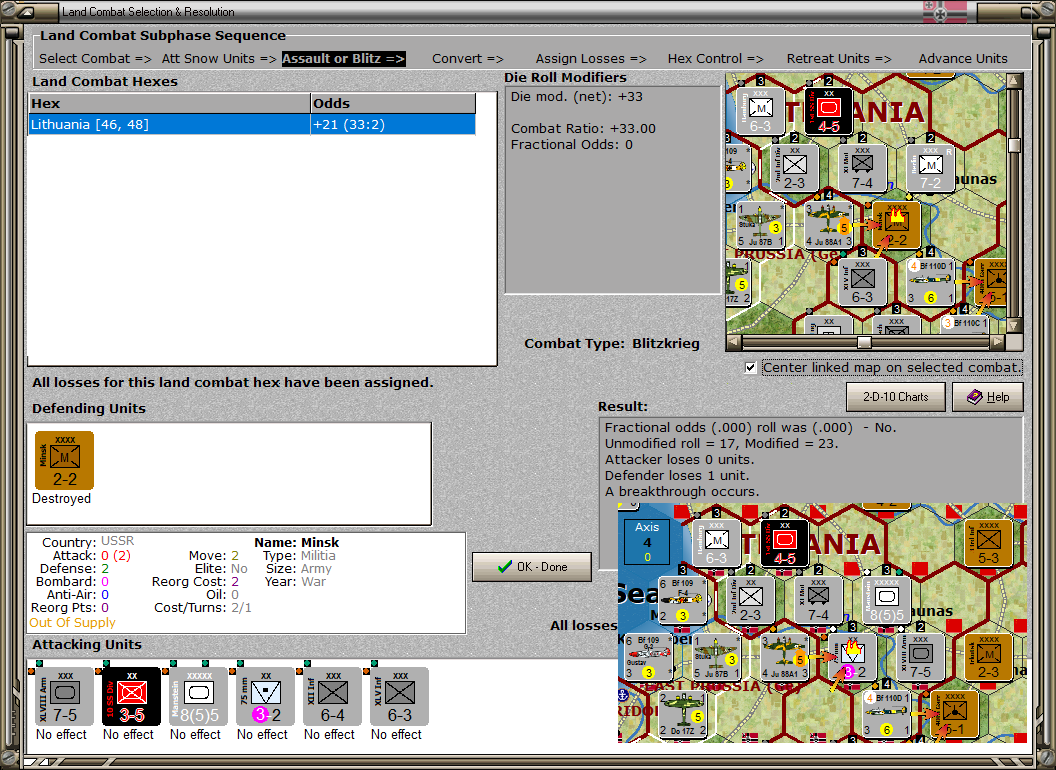
Task: Select the Ju 87B Stuka air unit on minimap
Action: (760, 226)
